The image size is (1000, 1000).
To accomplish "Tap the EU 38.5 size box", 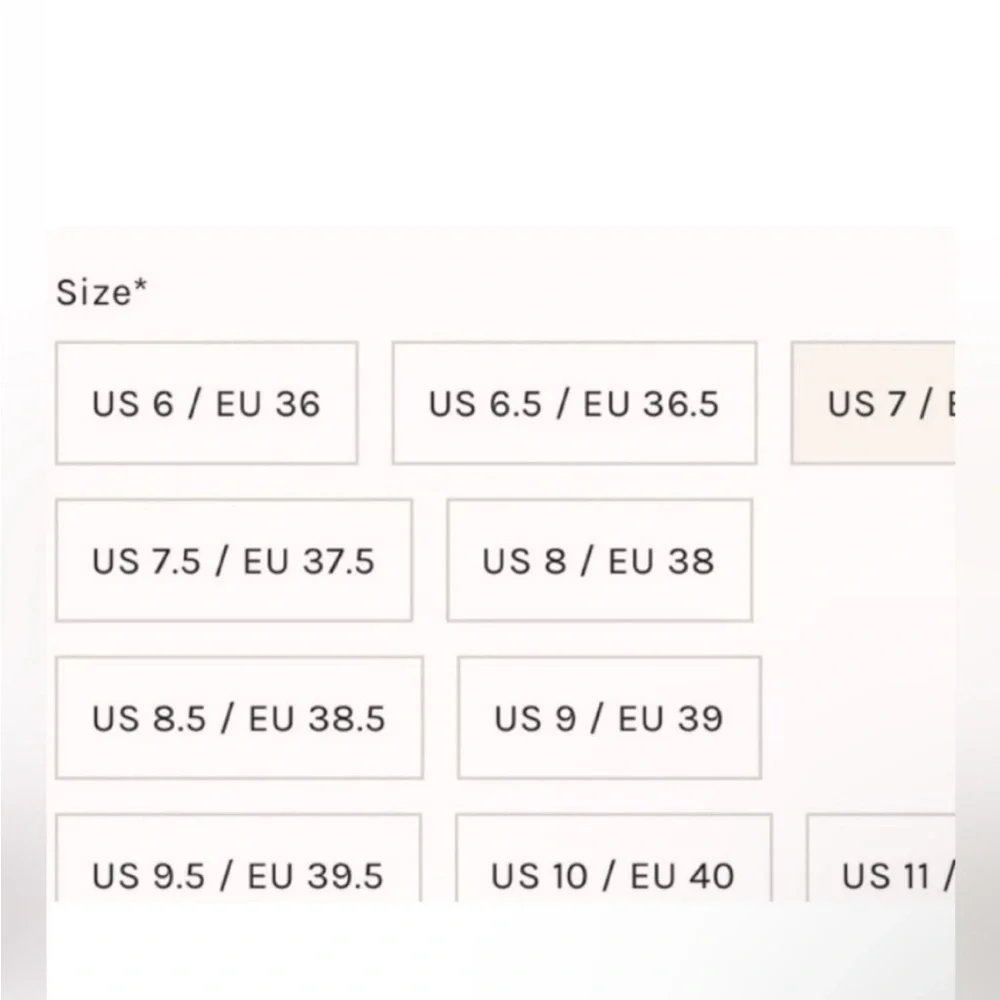I will (x=239, y=717).
